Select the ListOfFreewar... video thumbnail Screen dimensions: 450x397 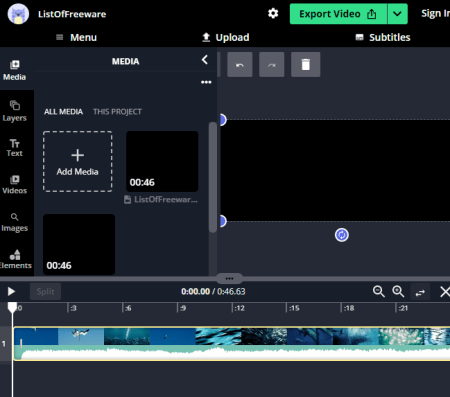pos(162,161)
